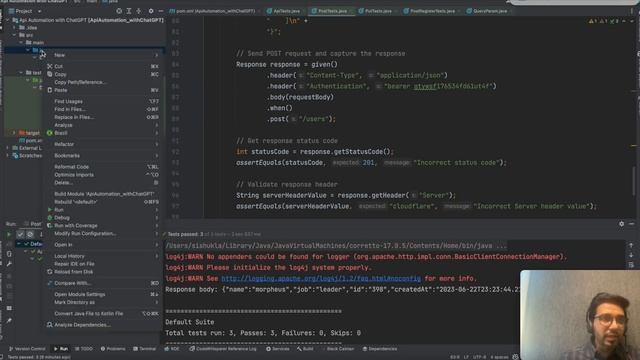Select Find Usages menu entry
The image size is (640, 360).
point(102,101)
